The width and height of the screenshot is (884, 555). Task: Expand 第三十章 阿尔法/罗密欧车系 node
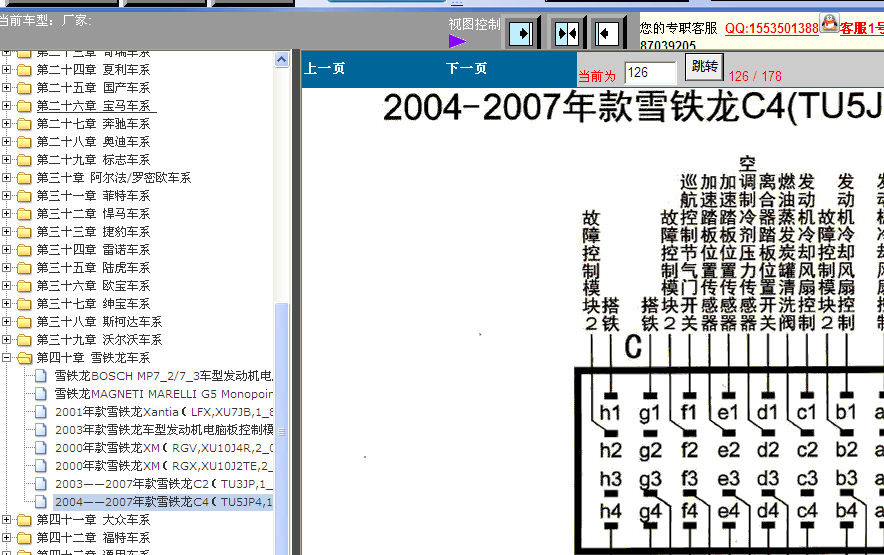(6, 178)
